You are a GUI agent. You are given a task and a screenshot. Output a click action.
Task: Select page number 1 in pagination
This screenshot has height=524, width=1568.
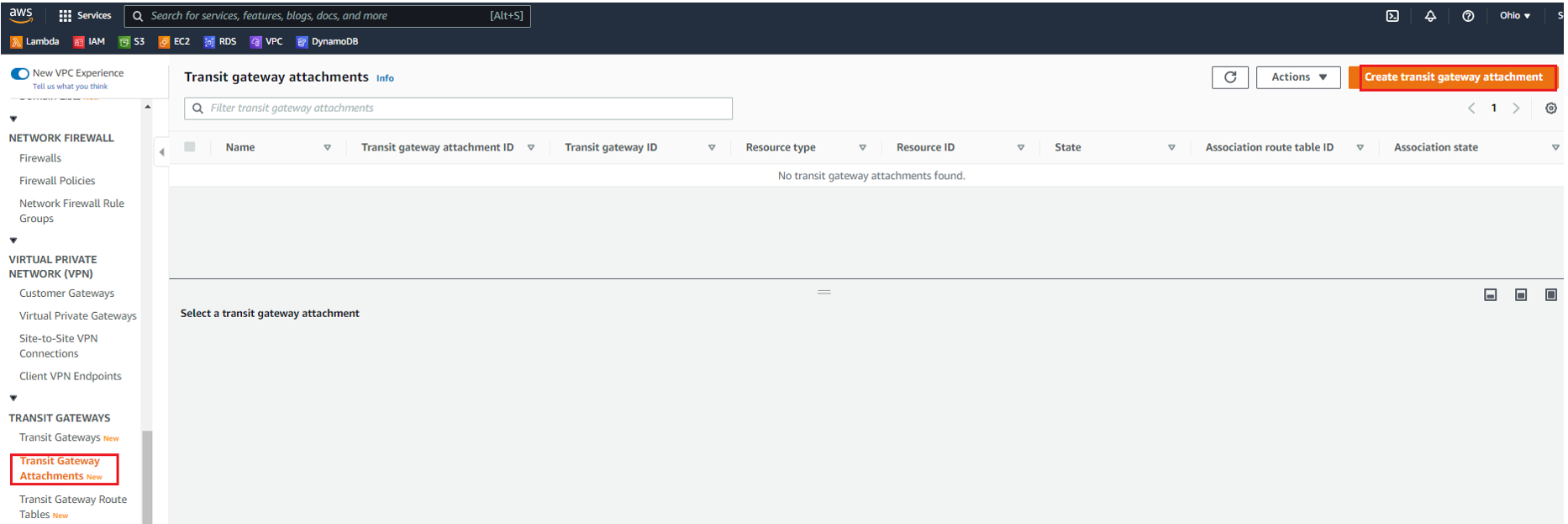coord(1494,109)
